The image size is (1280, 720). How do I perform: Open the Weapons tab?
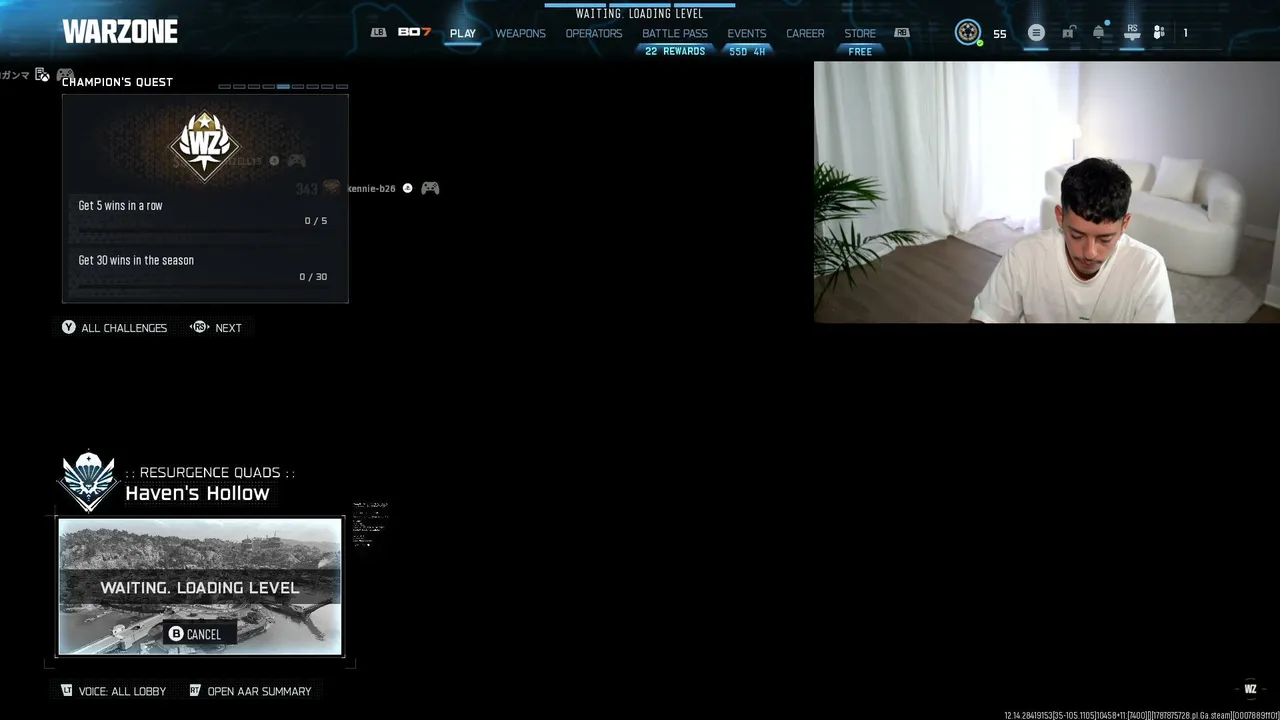pyautogui.click(x=521, y=33)
